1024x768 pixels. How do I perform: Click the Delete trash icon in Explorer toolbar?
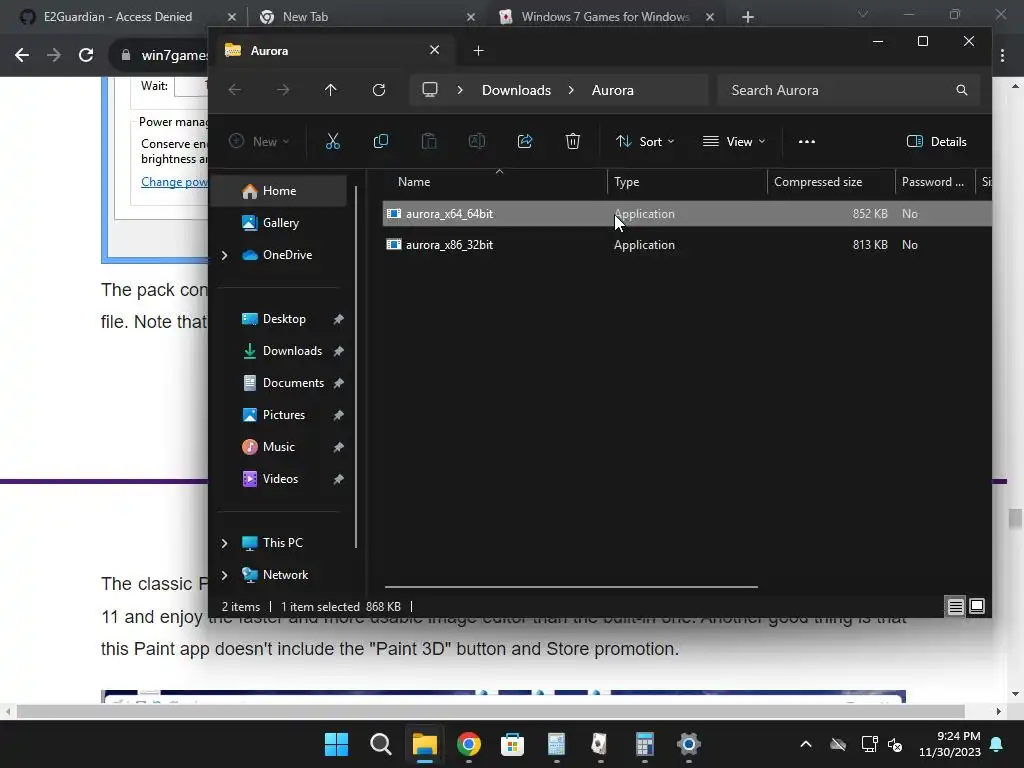(573, 141)
